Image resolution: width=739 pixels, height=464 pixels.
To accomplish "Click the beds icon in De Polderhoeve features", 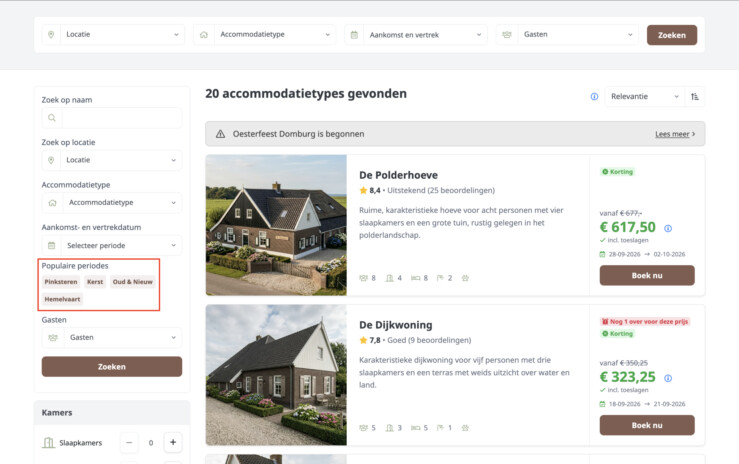I will click(415, 278).
